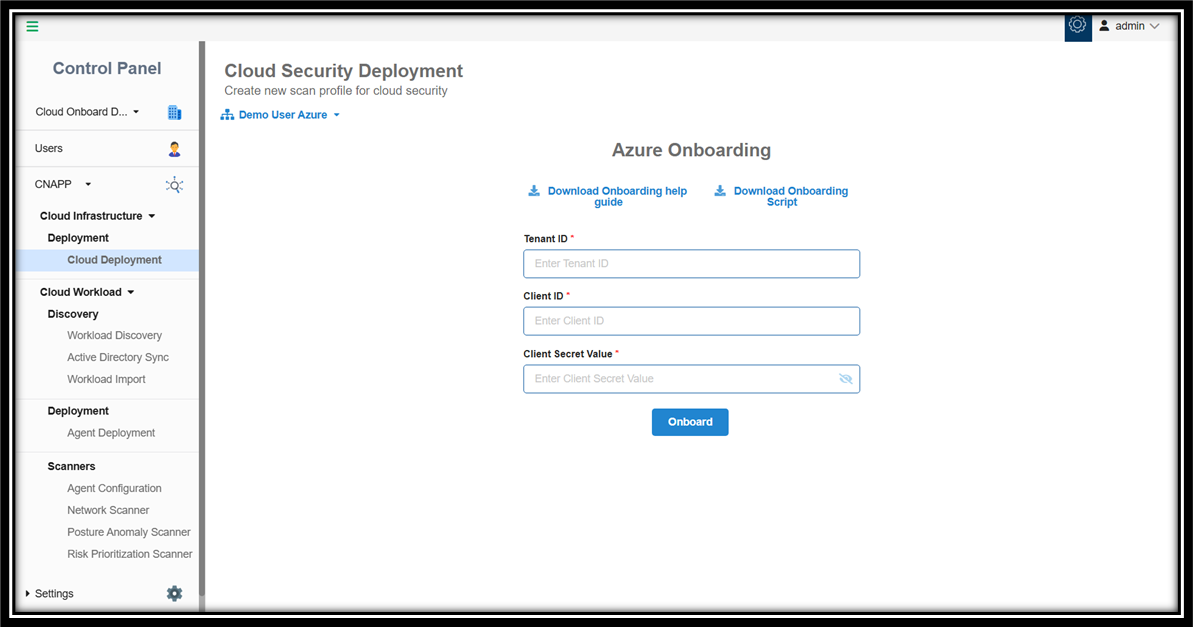Open Workload Import

106,380
